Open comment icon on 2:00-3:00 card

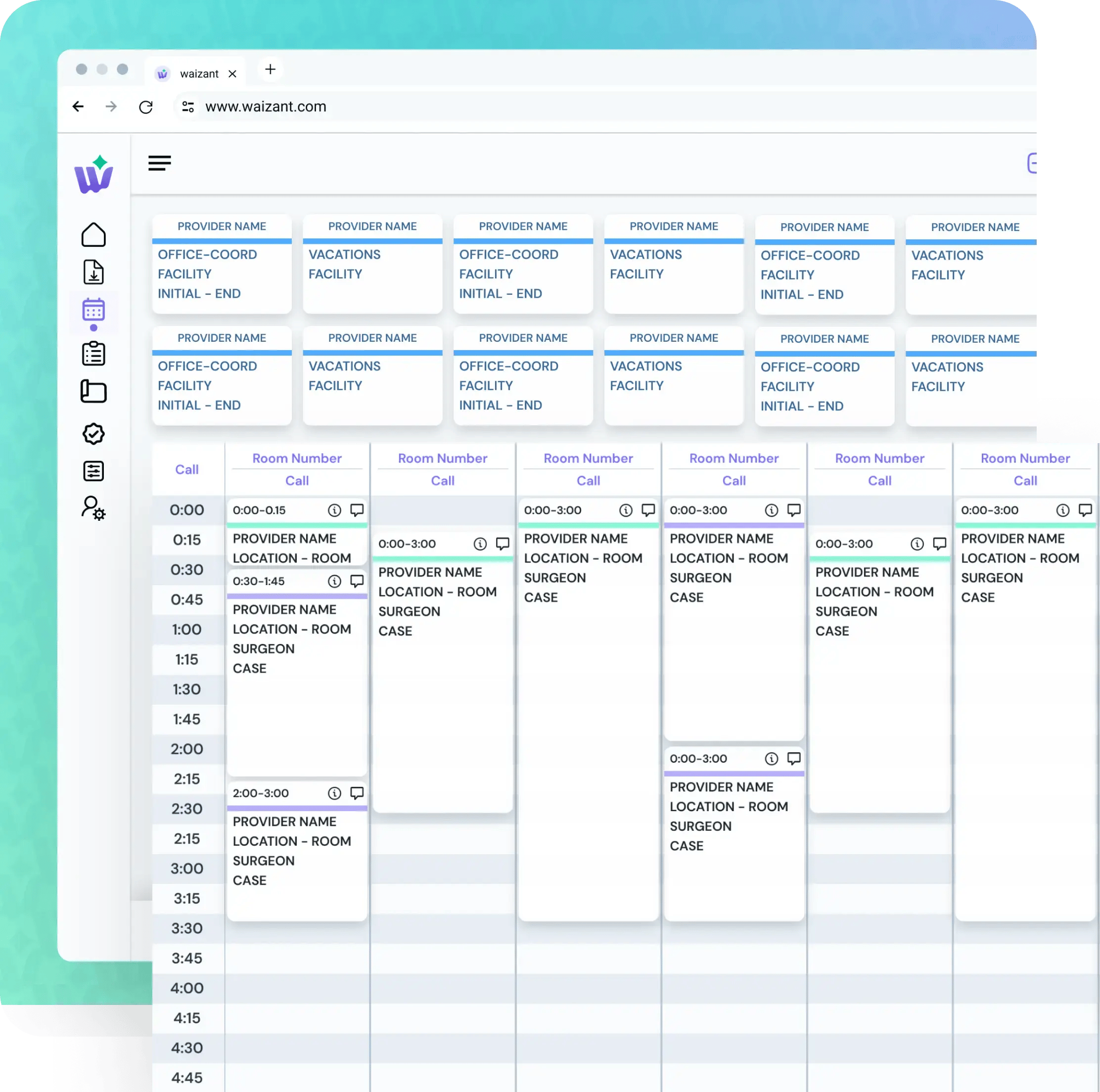357,793
